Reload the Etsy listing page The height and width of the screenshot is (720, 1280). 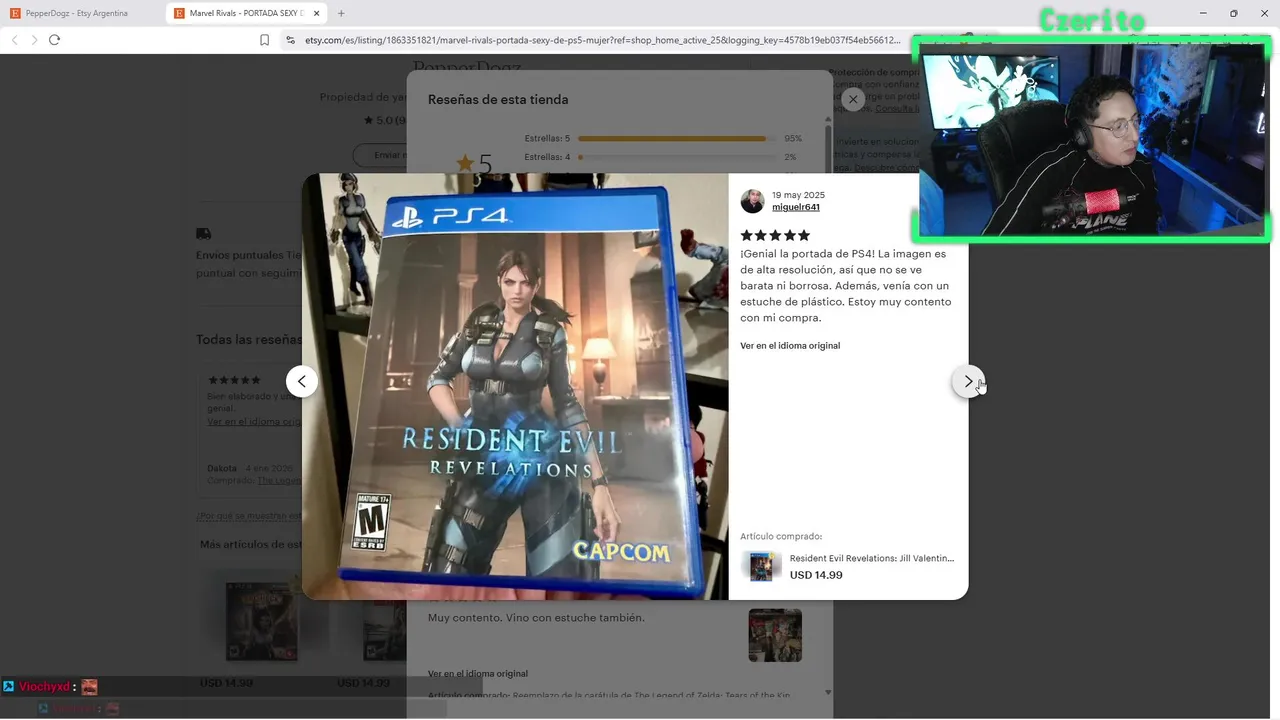(54, 40)
